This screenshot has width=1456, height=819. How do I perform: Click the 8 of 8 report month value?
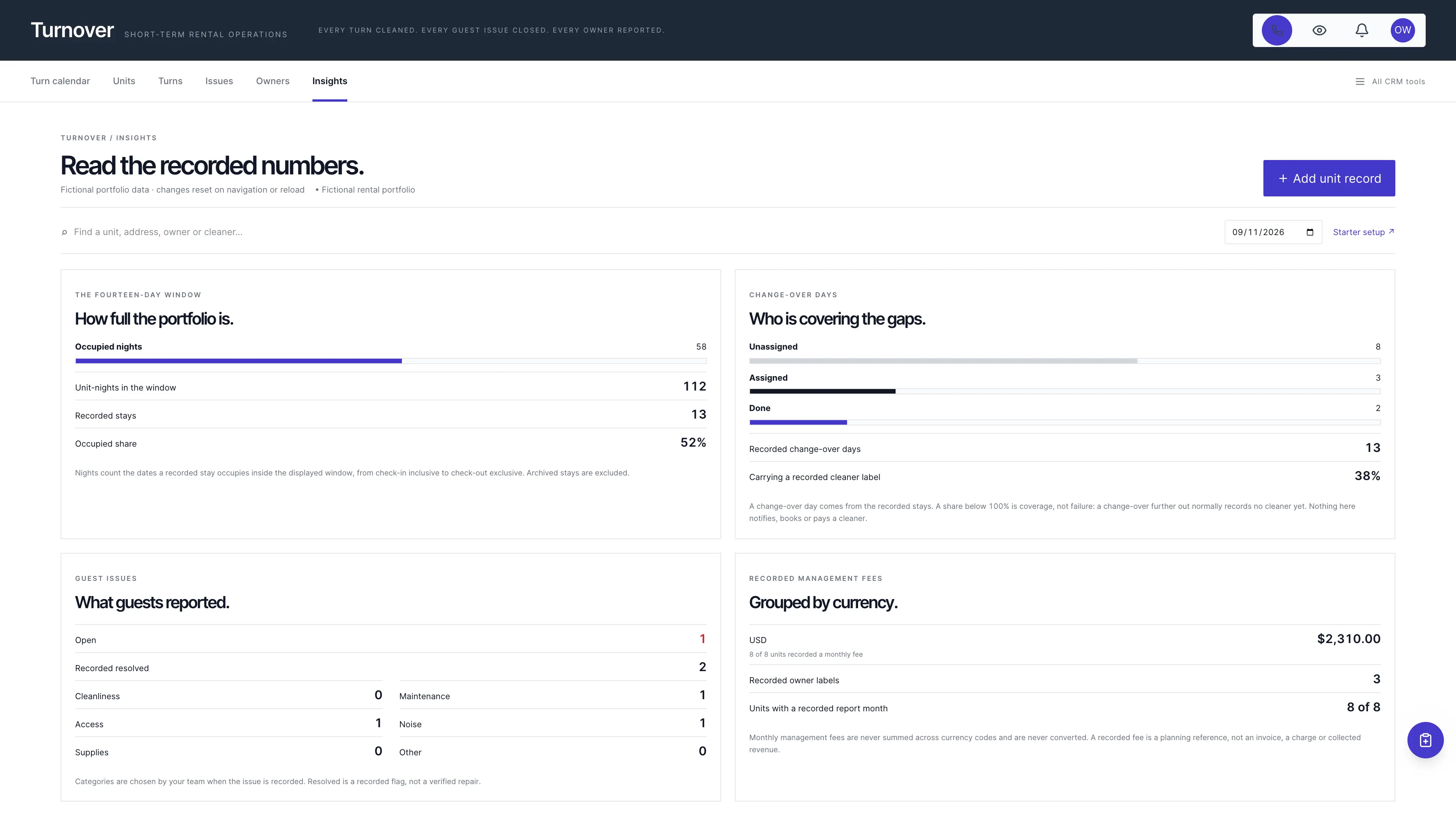pyautogui.click(x=1363, y=707)
